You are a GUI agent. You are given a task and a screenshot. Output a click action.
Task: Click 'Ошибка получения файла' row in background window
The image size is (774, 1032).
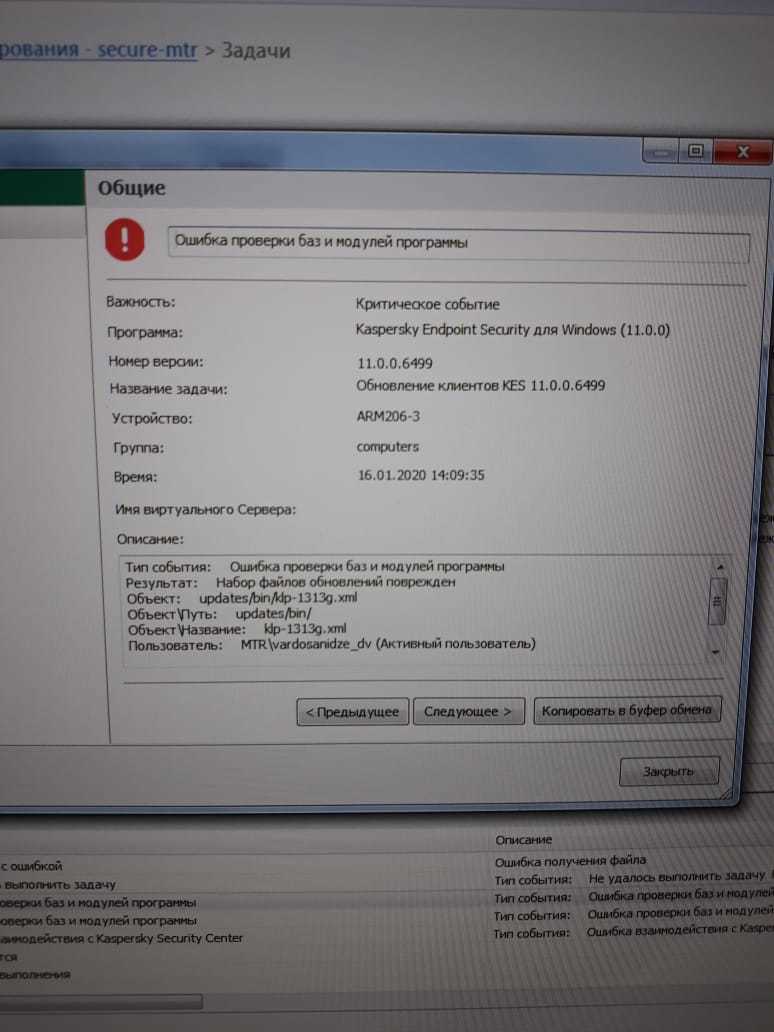(x=570, y=860)
